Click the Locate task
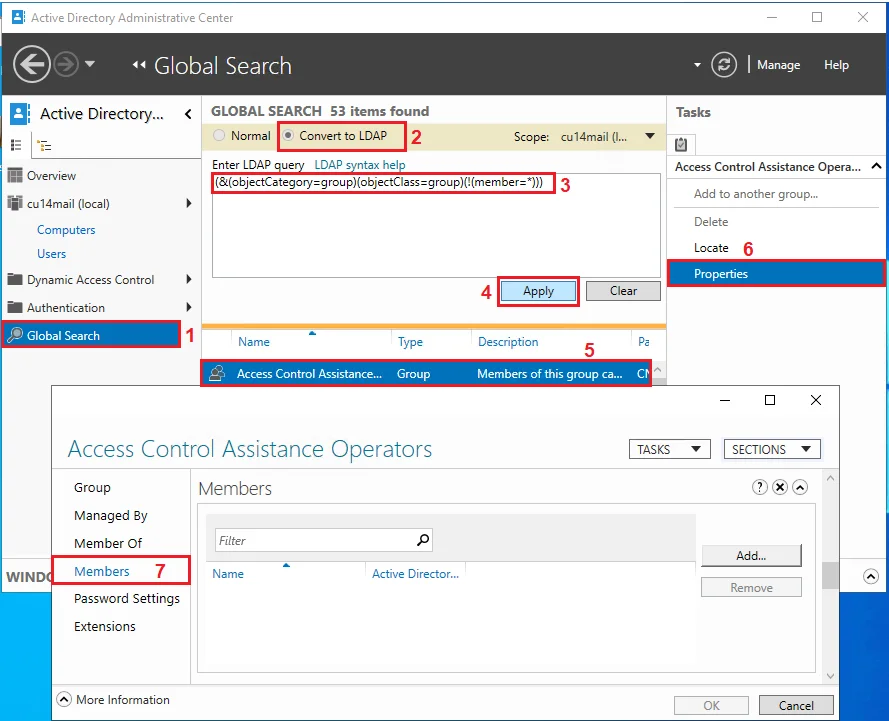The image size is (889, 721). click(711, 248)
